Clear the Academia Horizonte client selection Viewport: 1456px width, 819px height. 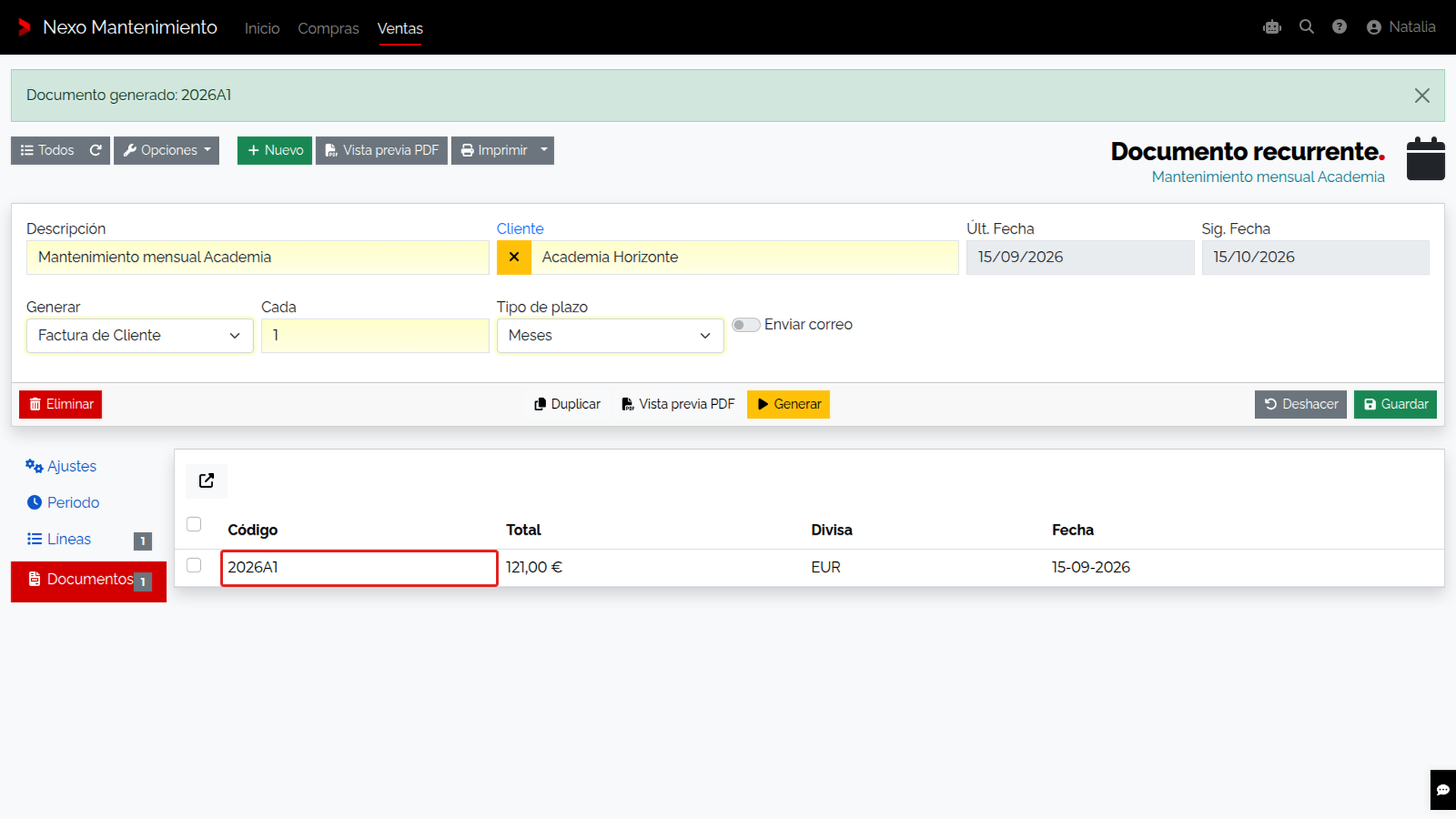(513, 257)
